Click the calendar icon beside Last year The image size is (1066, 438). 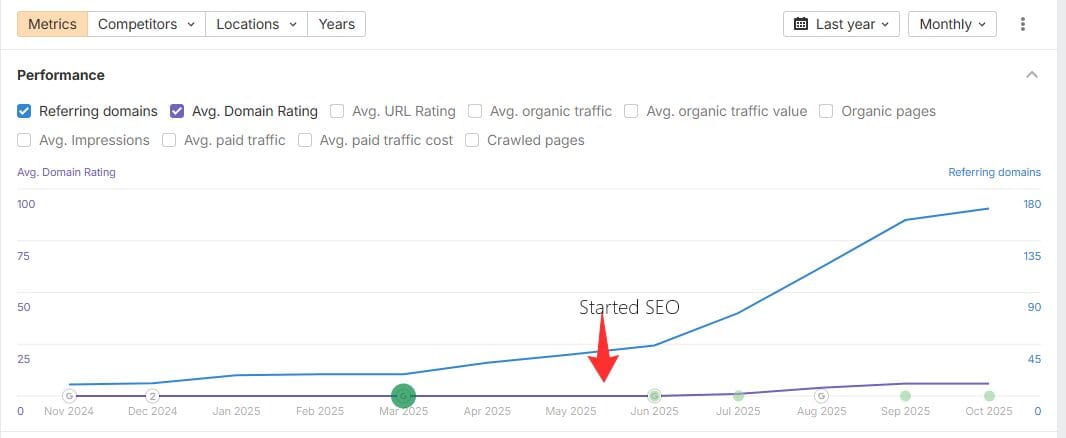point(801,24)
